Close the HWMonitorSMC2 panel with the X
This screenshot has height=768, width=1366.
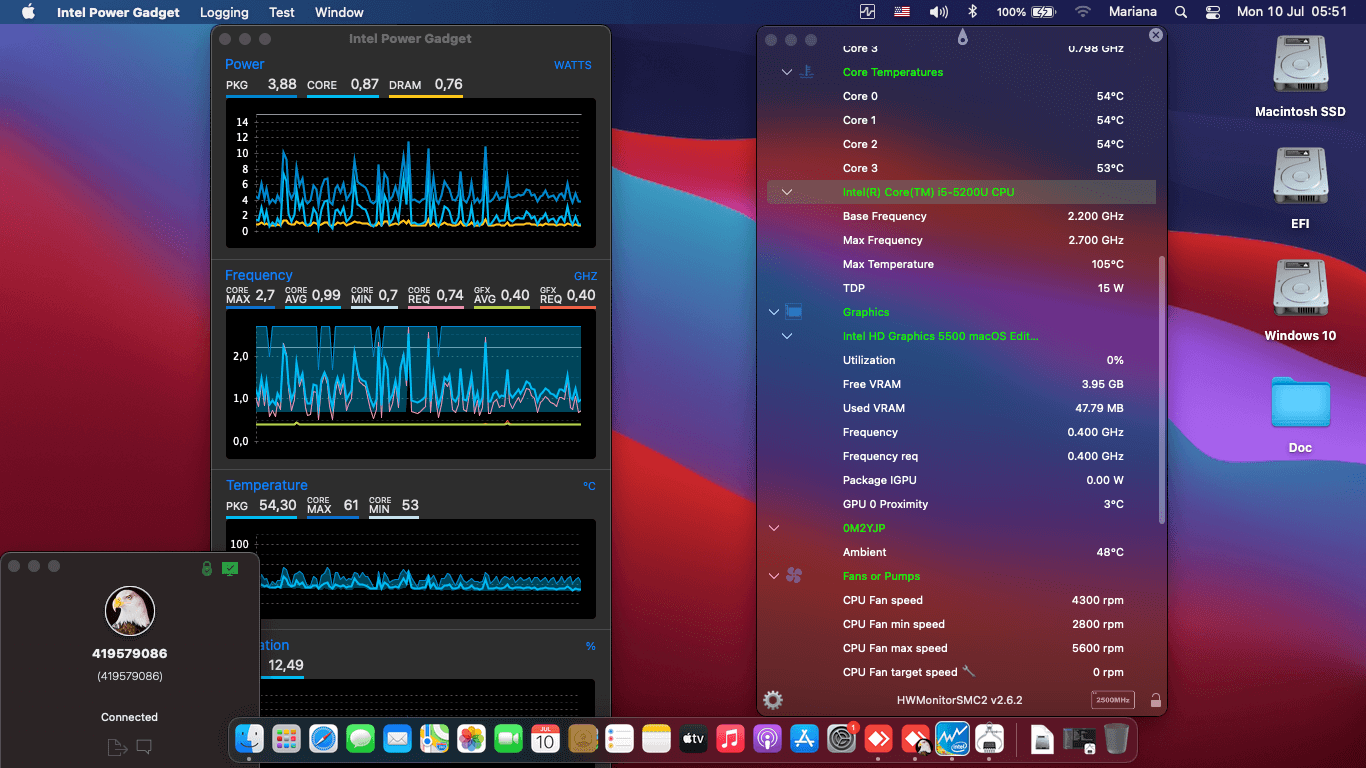1156,35
